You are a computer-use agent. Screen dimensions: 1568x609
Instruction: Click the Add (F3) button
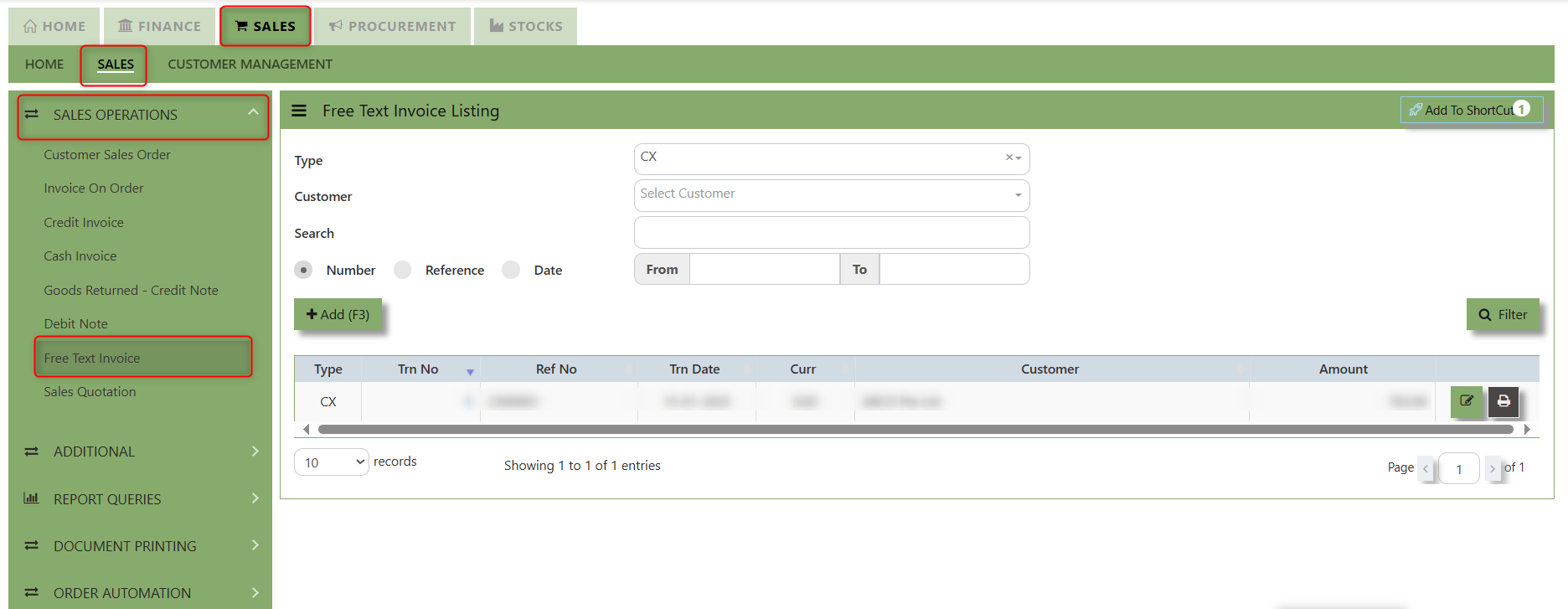(338, 314)
